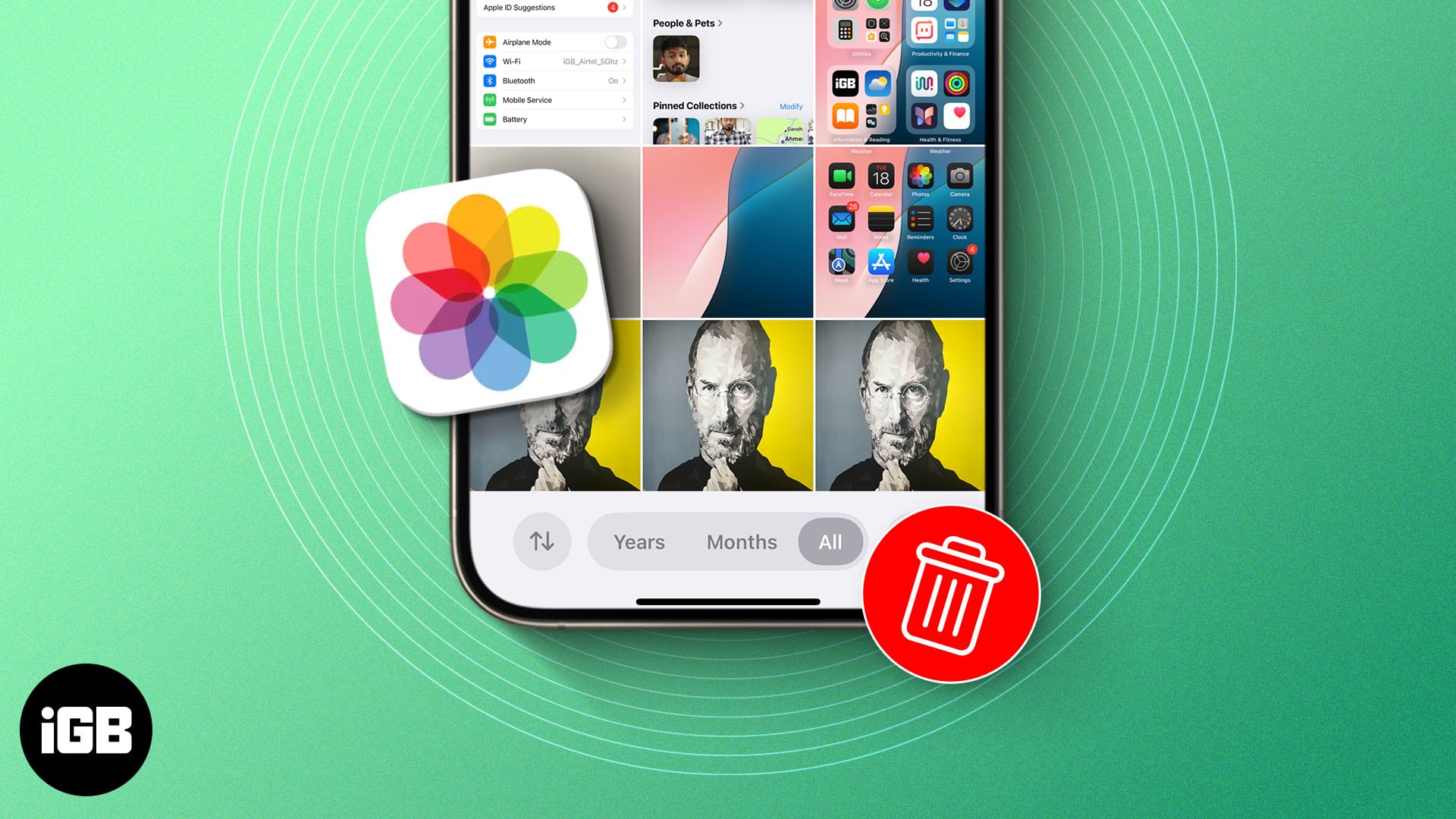Screen dimensions: 1456x819
Task: Tap the Steve Jobs portrait thumbnail
Action: coord(727,405)
